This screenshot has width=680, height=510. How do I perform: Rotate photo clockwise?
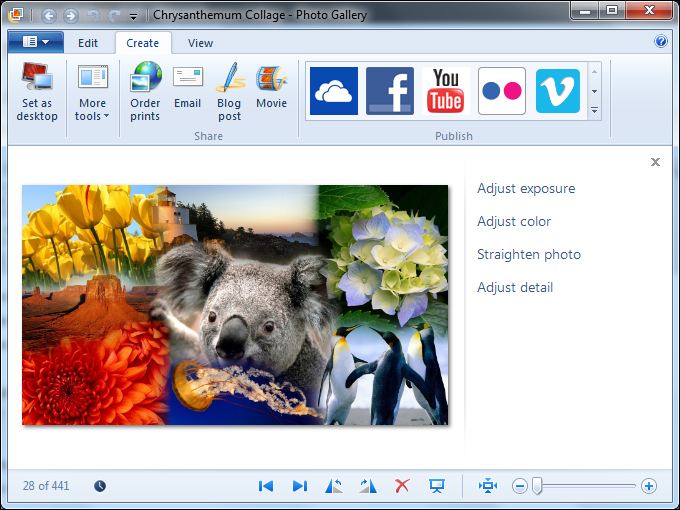pyautogui.click(x=368, y=486)
